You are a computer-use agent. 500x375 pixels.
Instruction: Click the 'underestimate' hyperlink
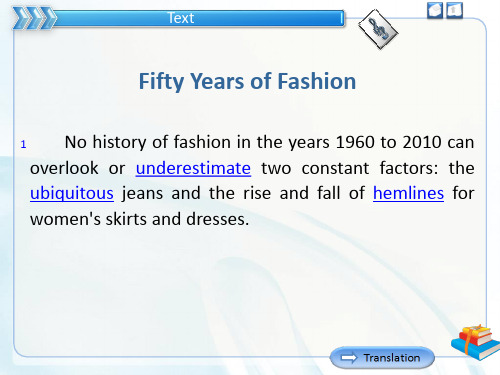click(x=193, y=168)
